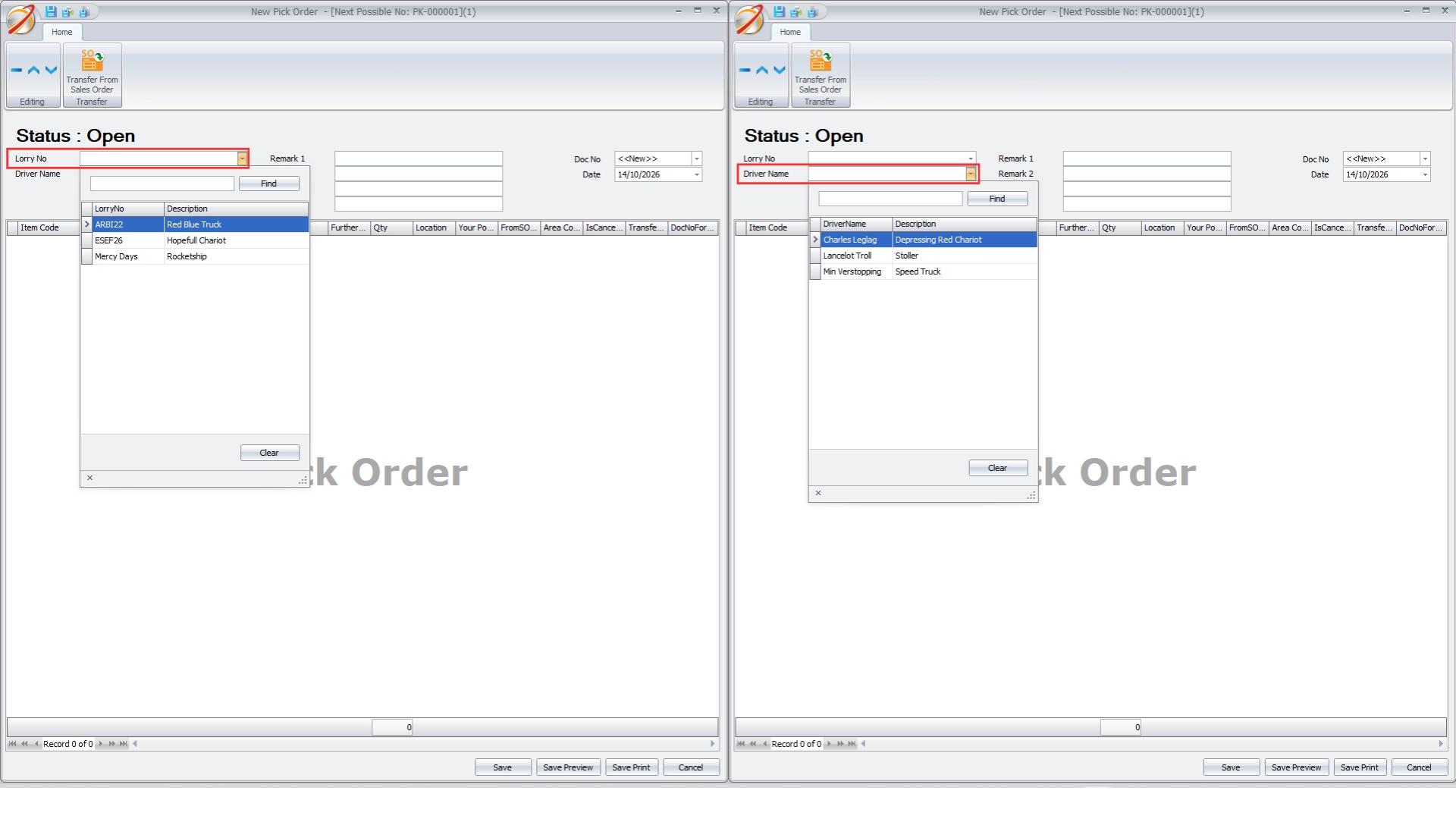Click the save-and-print icon in left window's quick toolbar
Screen dimensions: 1456x819
point(84,12)
